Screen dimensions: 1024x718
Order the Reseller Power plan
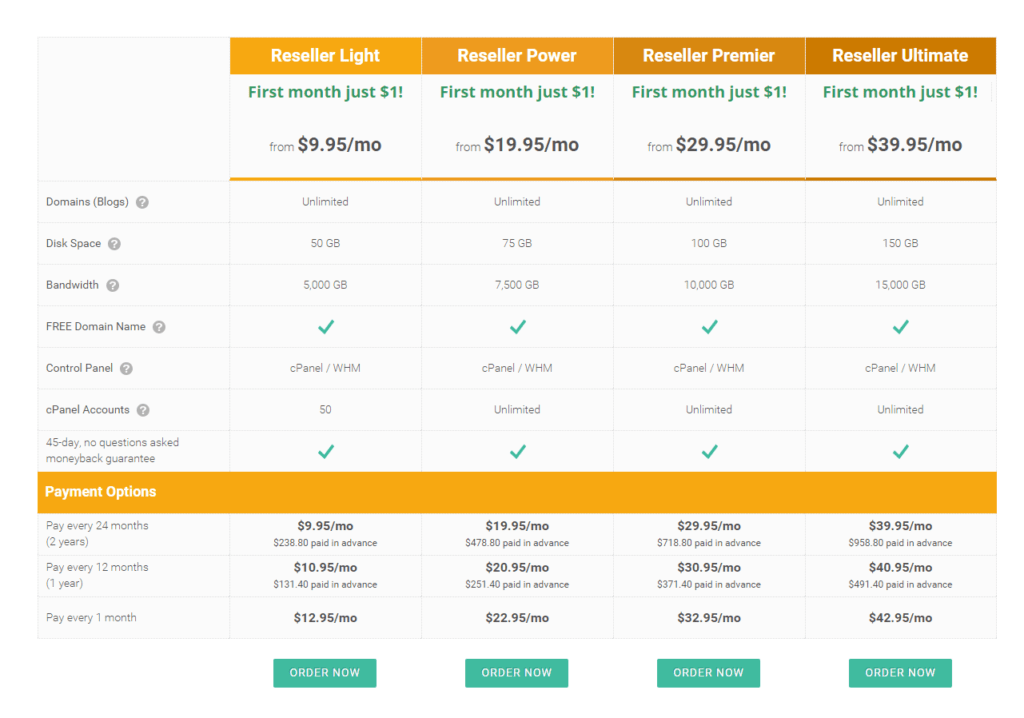tap(517, 673)
